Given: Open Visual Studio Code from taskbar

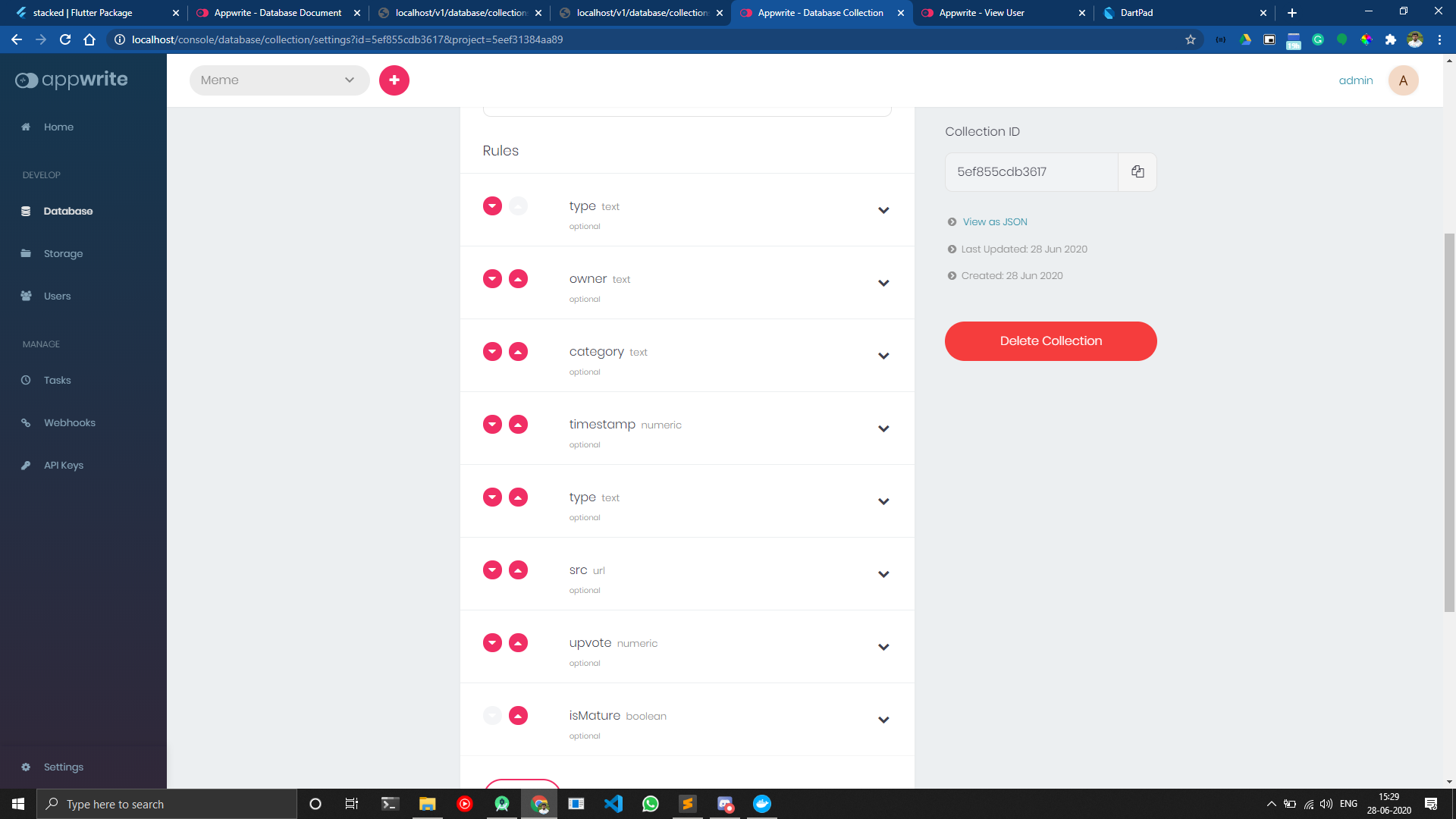Looking at the screenshot, I should click(x=613, y=804).
